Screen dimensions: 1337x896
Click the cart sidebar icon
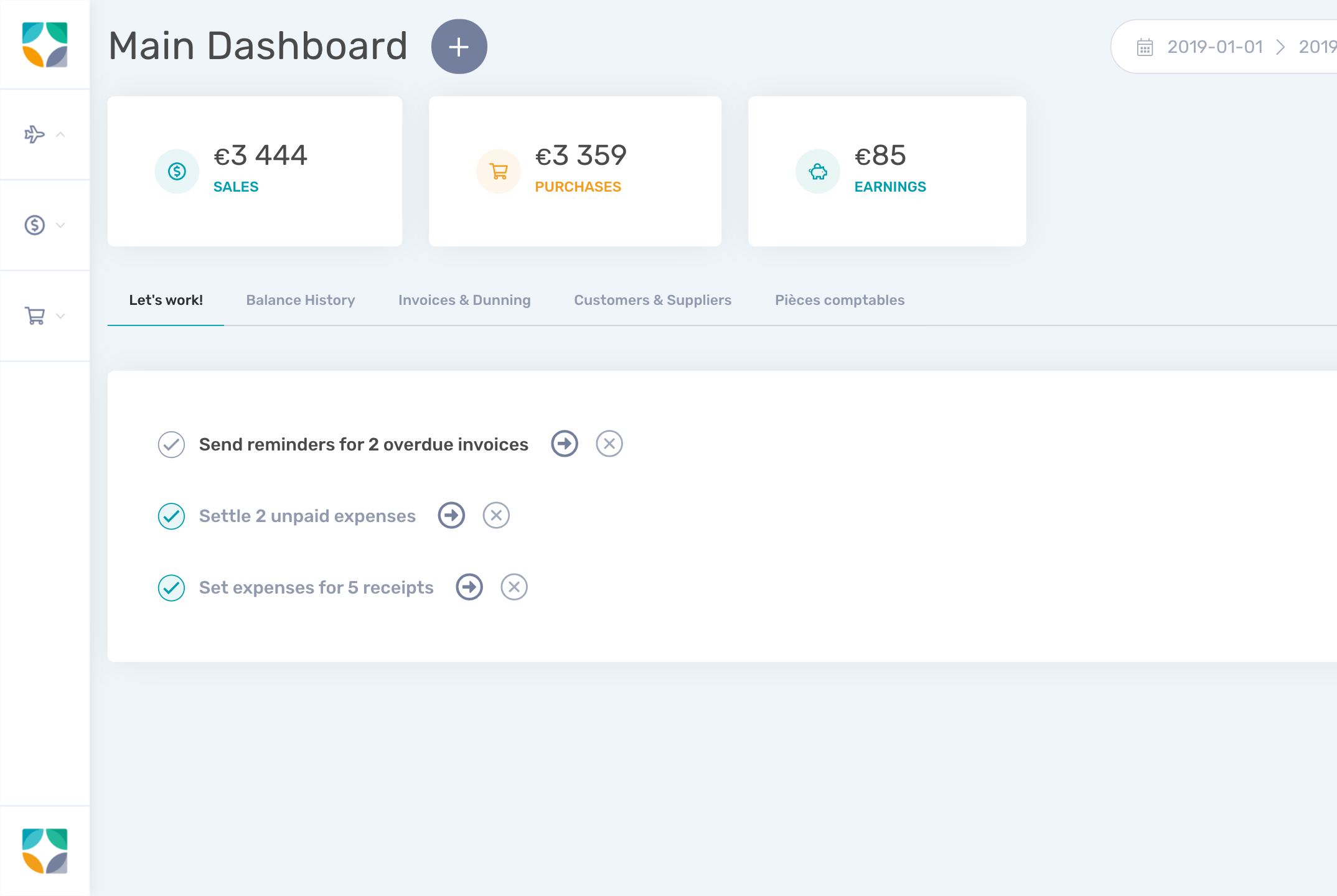click(x=35, y=316)
